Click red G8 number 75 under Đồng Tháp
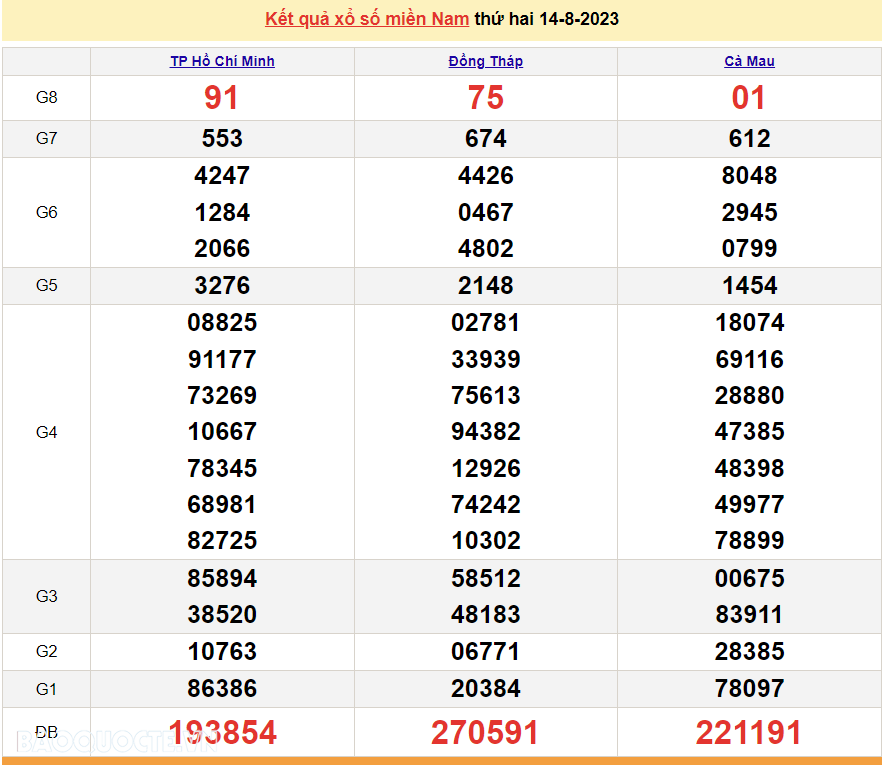 [x=485, y=98]
